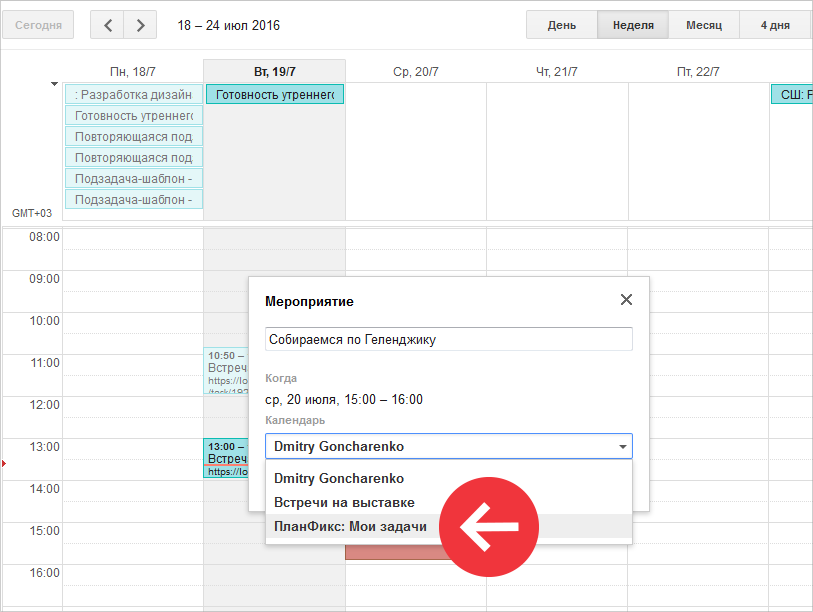Open Tuesday's Готовность утреннего all-day event

[x=275, y=94]
